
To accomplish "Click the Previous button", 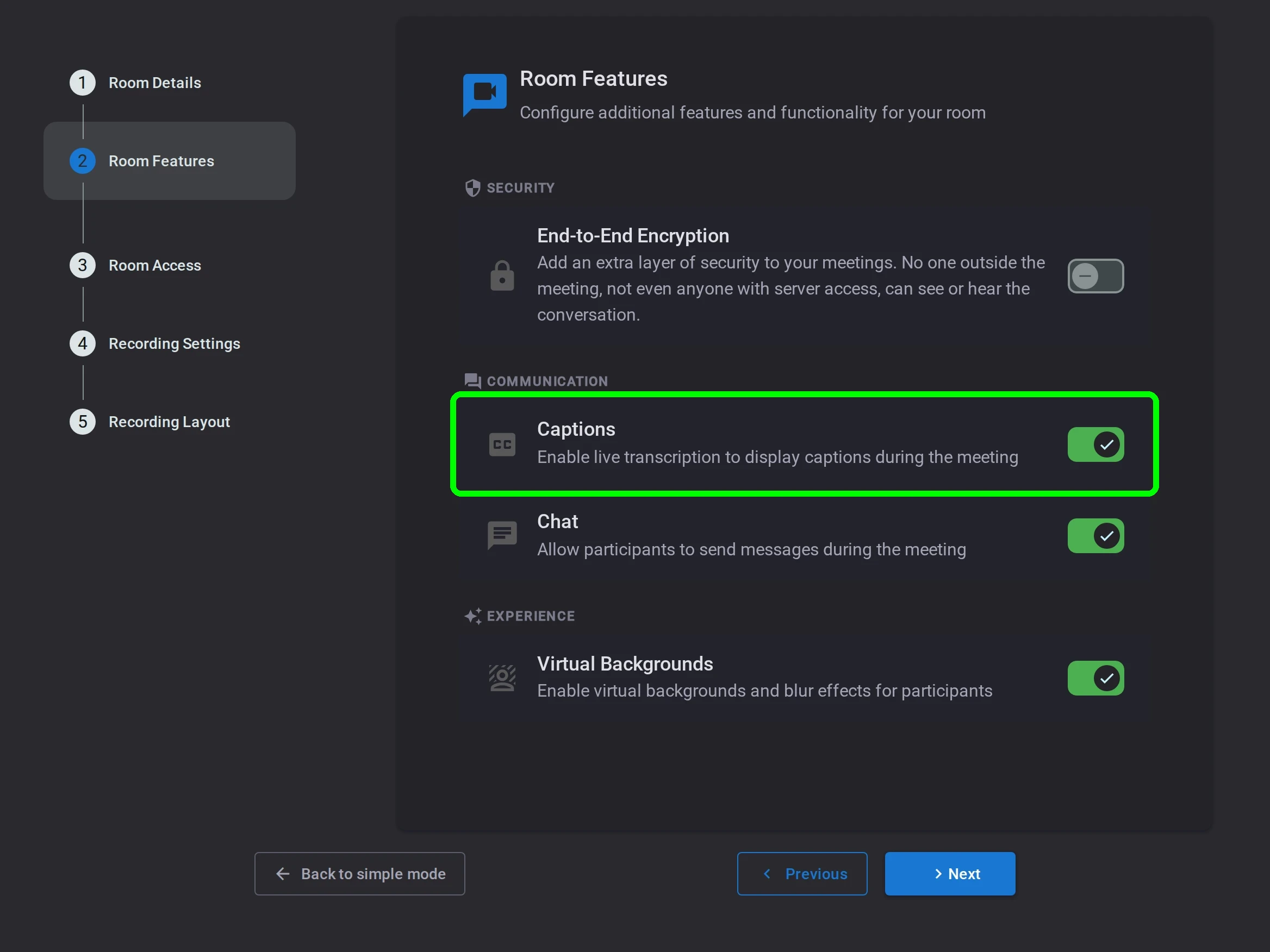I will (x=802, y=873).
